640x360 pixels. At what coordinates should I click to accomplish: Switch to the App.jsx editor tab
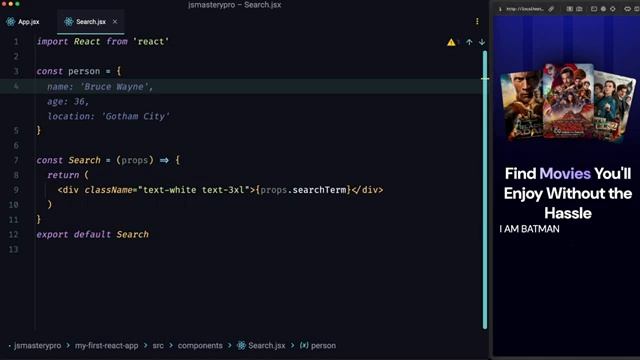click(x=23, y=22)
